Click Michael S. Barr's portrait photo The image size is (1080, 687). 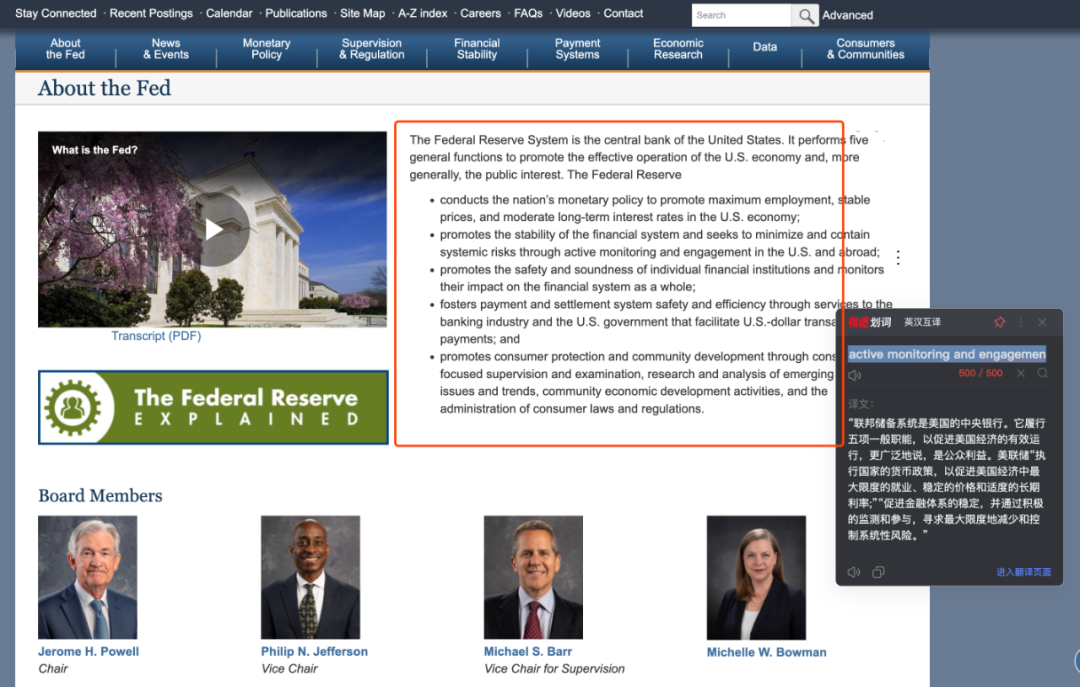(533, 577)
